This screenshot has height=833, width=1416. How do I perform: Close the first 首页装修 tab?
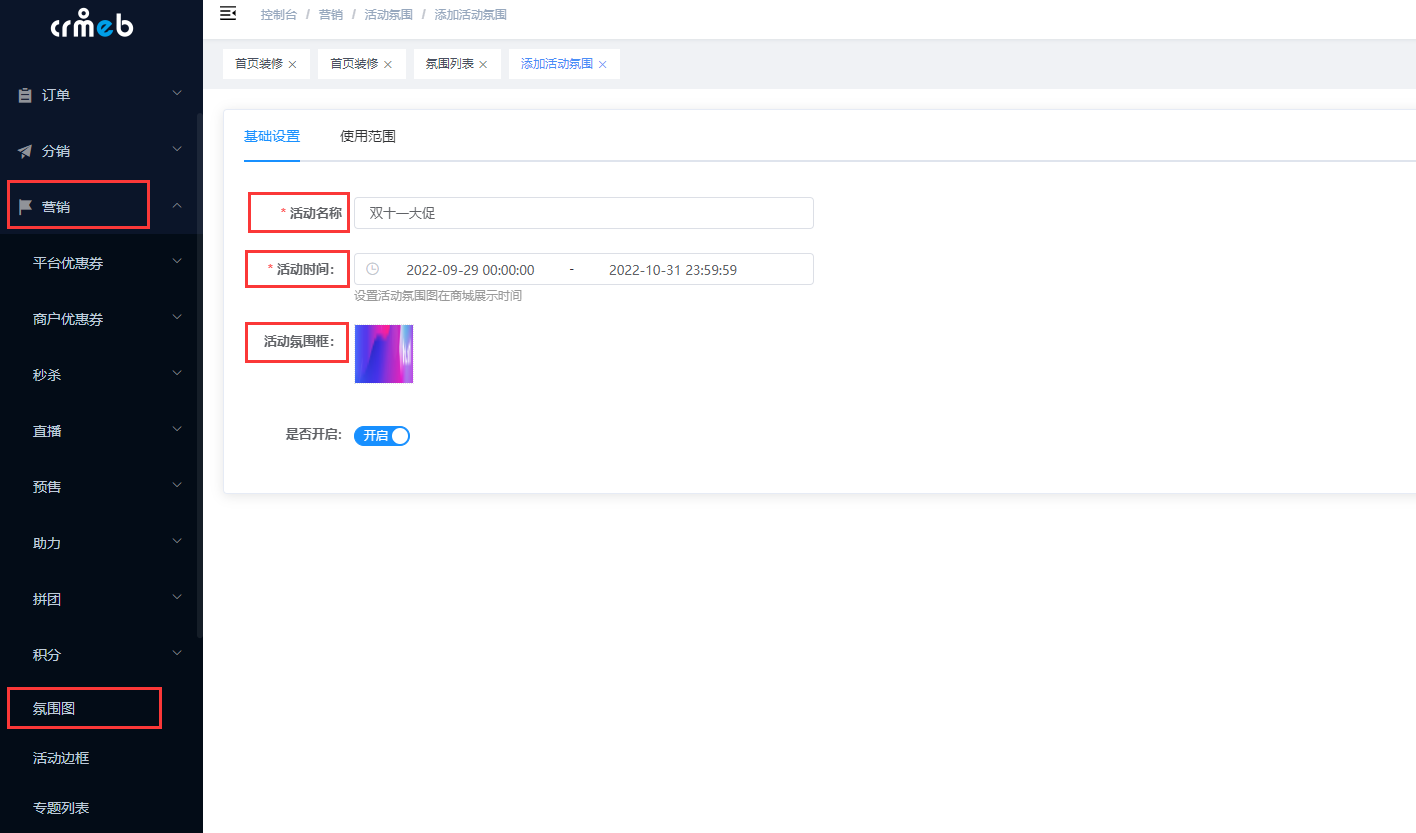click(292, 64)
